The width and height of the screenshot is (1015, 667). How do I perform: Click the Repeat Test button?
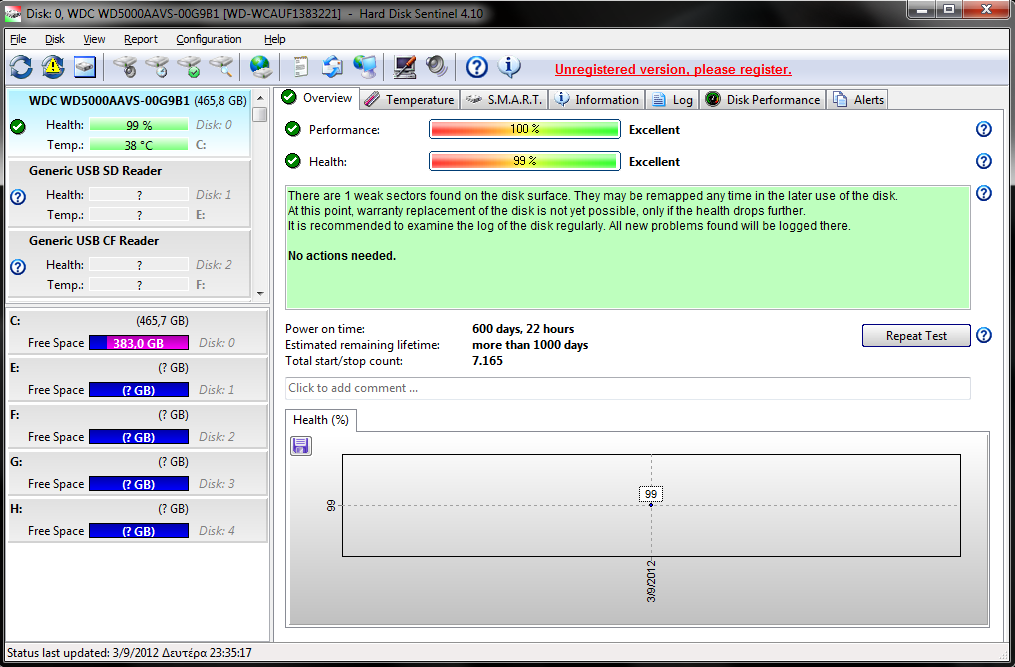point(916,335)
